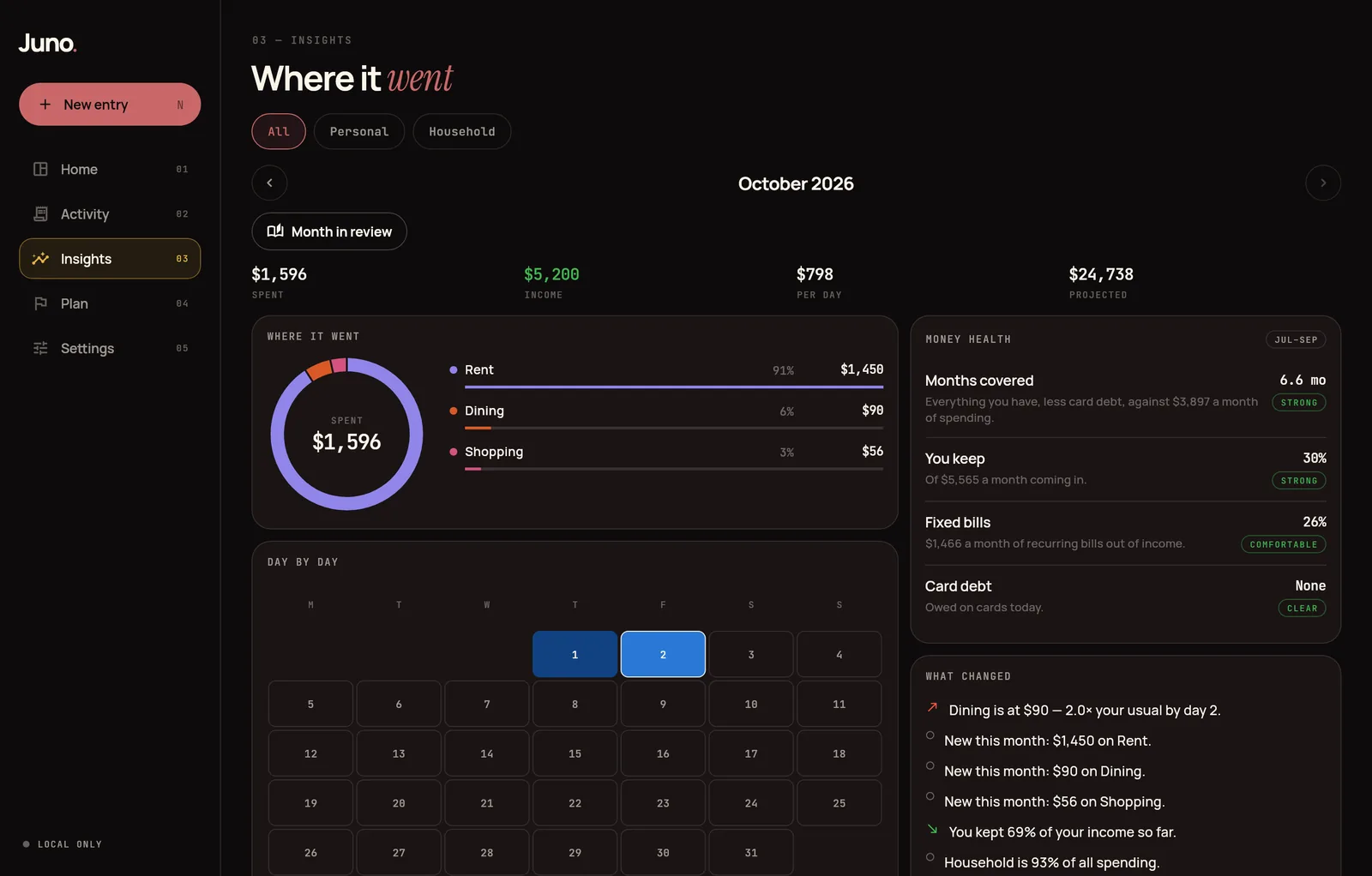Click the STRONG badge on You keep
Screen dimensions: 1372x876
[1298, 481]
